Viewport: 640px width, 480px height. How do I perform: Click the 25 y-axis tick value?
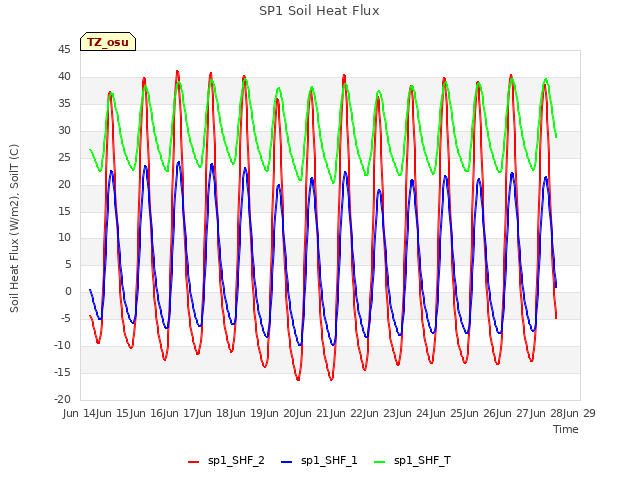point(64,158)
